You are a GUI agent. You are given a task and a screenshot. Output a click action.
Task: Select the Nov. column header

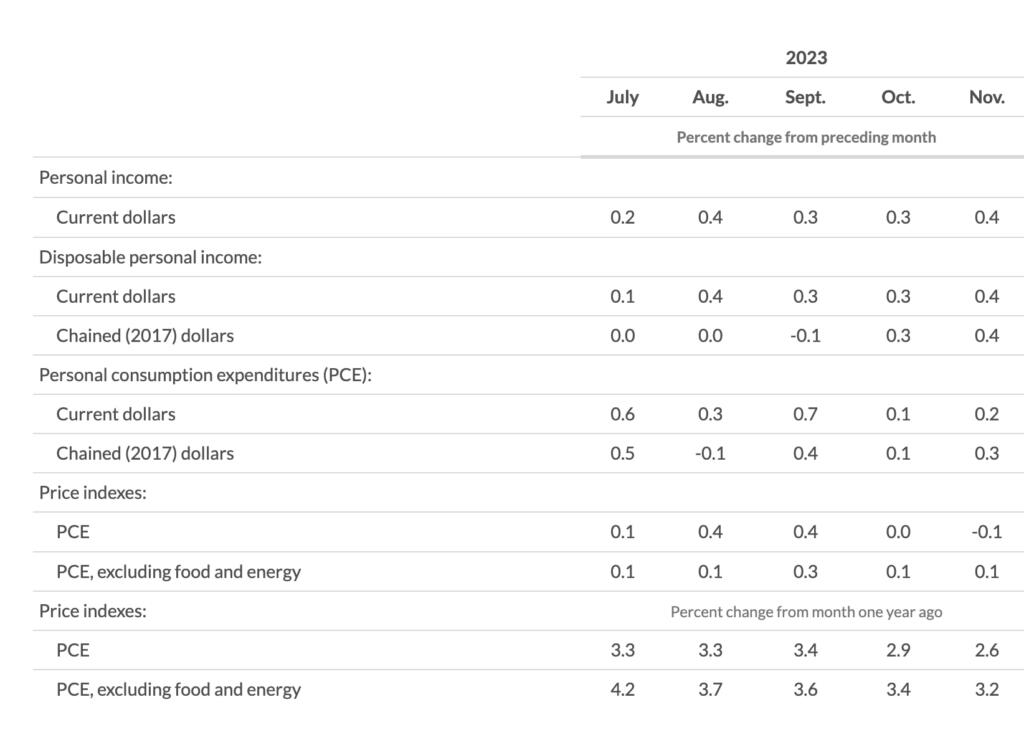coord(986,97)
